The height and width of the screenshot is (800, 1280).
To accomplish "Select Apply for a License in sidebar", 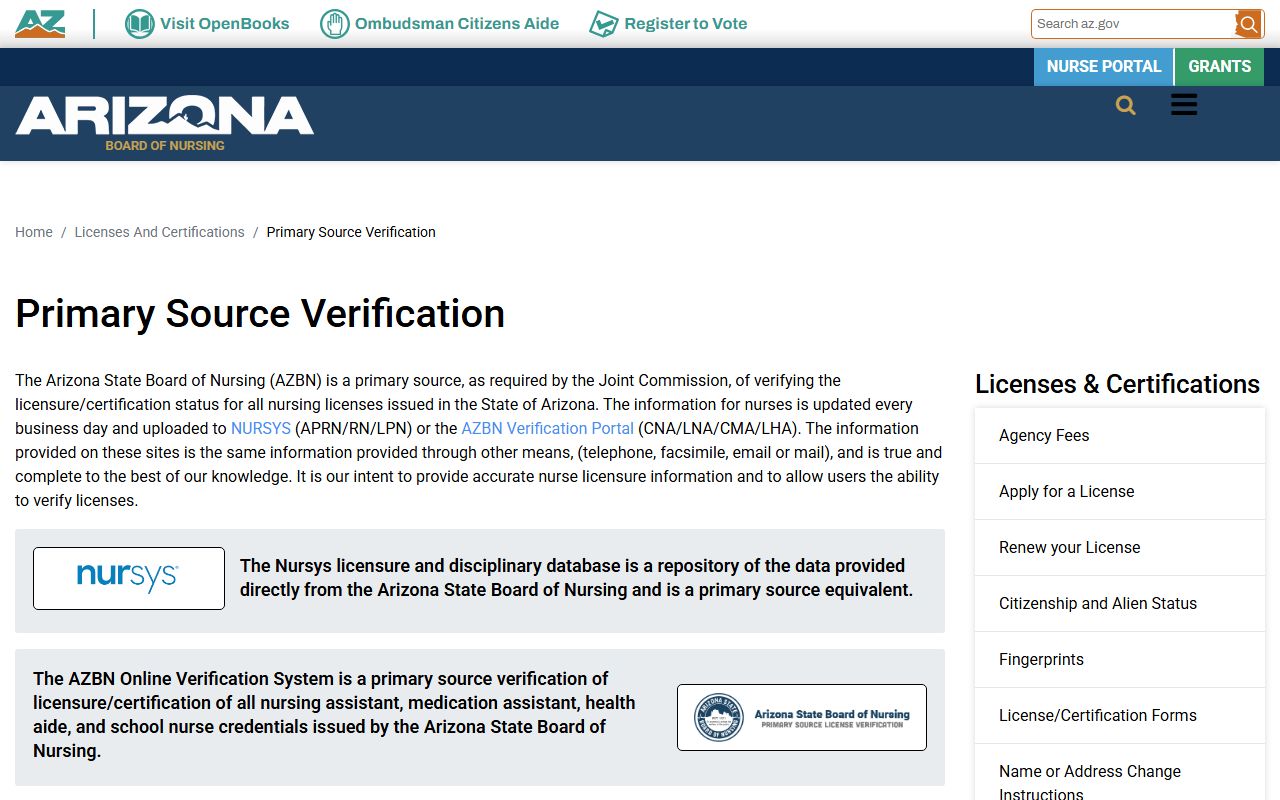I will coord(1120,492).
